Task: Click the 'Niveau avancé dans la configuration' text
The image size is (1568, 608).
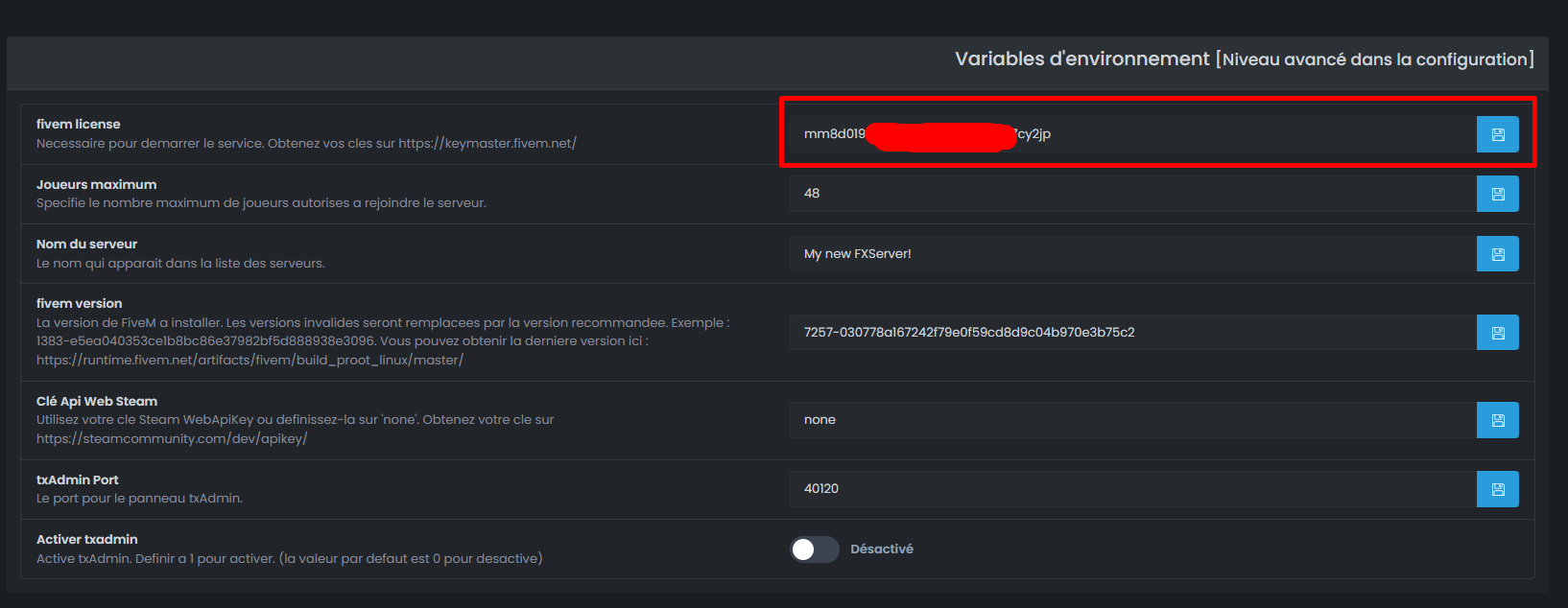Action: (x=1375, y=59)
